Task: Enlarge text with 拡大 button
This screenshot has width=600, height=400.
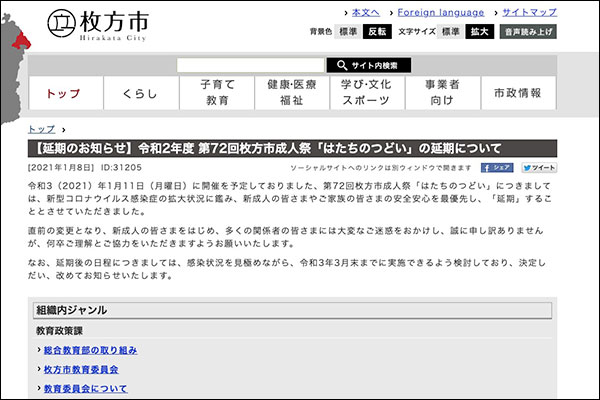Action: 480,32
